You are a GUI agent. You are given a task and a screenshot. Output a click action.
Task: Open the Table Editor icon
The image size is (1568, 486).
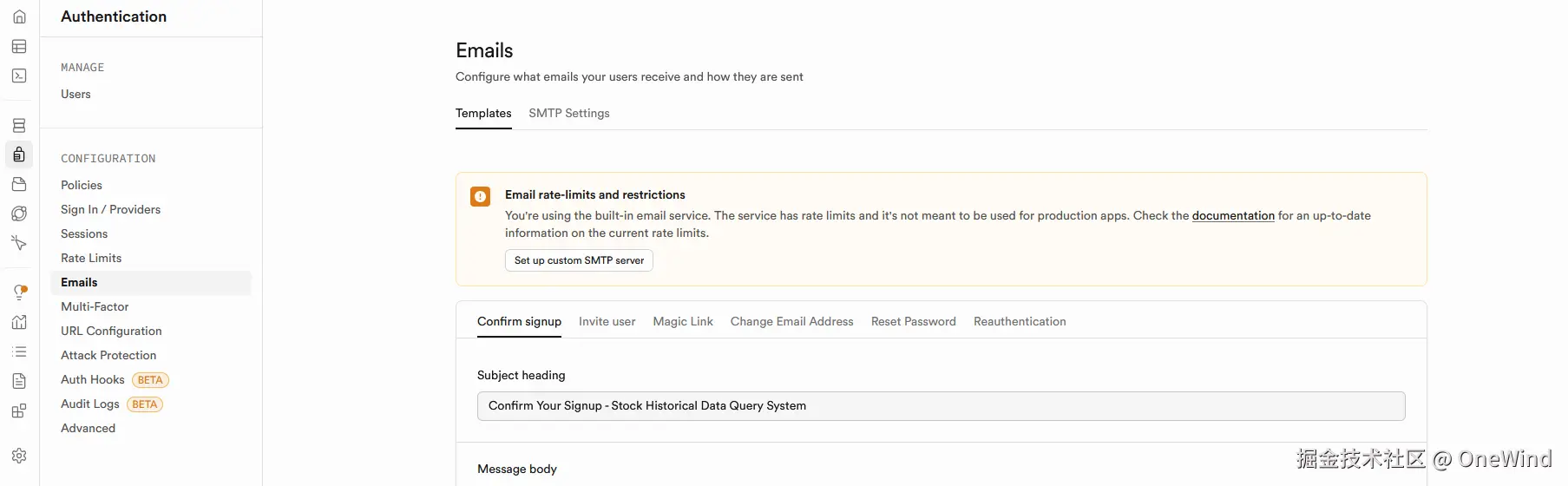(19, 46)
